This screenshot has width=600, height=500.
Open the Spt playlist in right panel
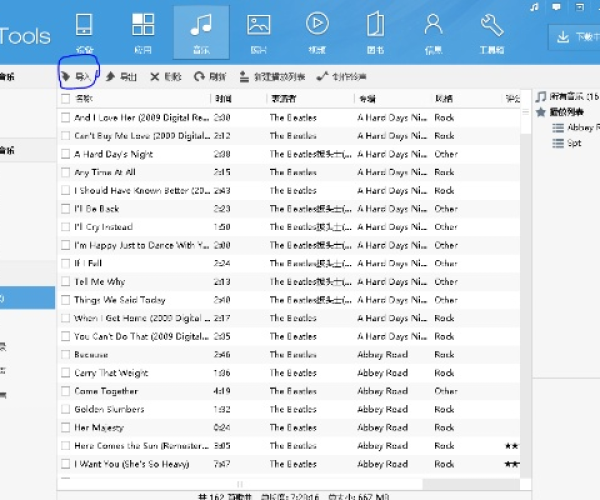coord(567,143)
